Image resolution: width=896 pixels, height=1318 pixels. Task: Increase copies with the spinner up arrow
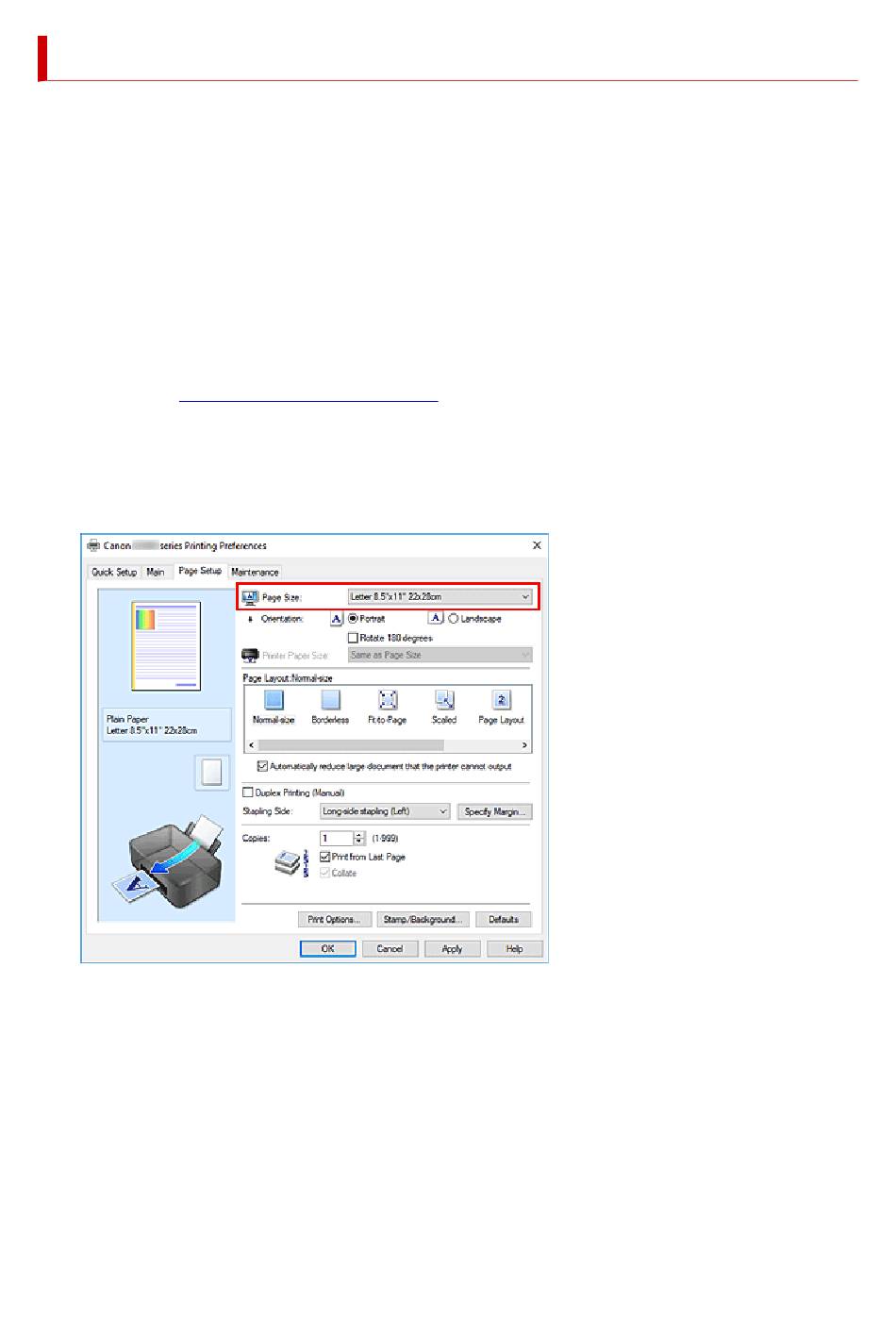tap(359, 835)
